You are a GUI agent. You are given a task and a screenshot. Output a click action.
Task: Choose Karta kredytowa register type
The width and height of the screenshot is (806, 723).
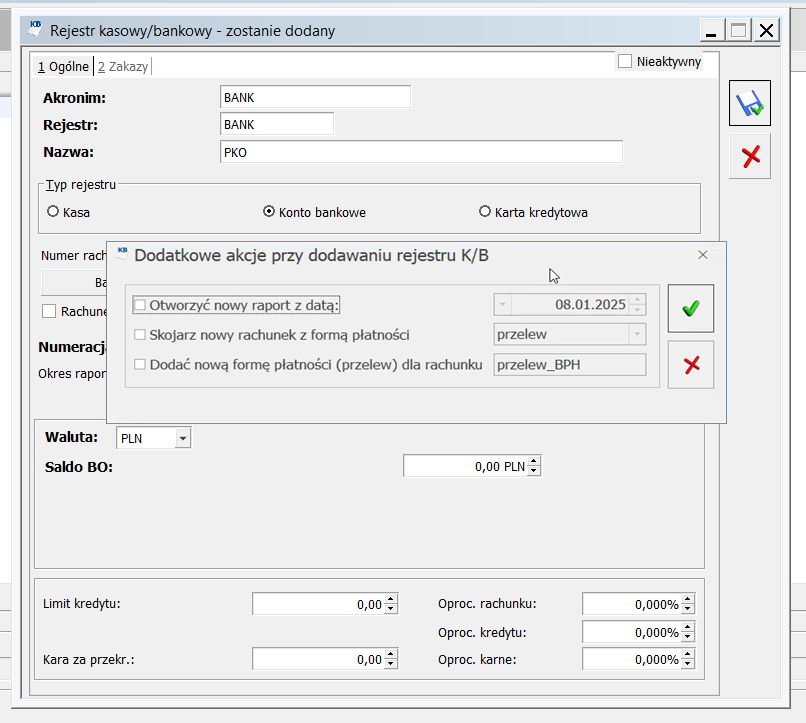(x=486, y=212)
